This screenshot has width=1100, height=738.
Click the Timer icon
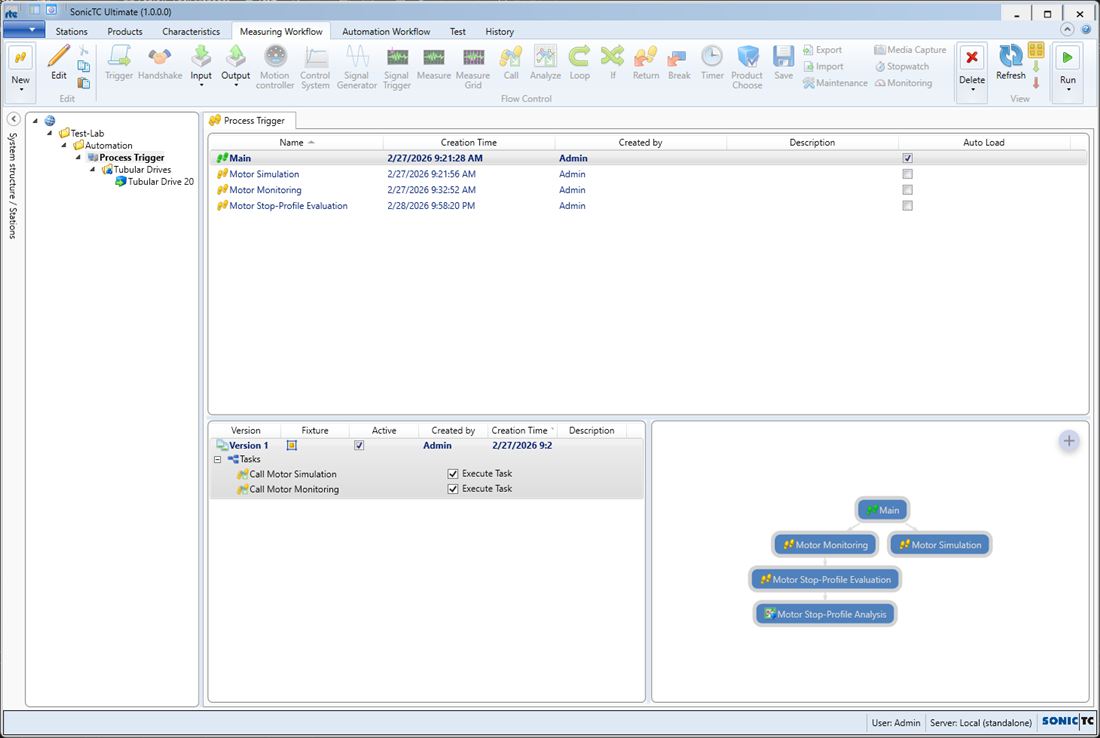click(712, 56)
